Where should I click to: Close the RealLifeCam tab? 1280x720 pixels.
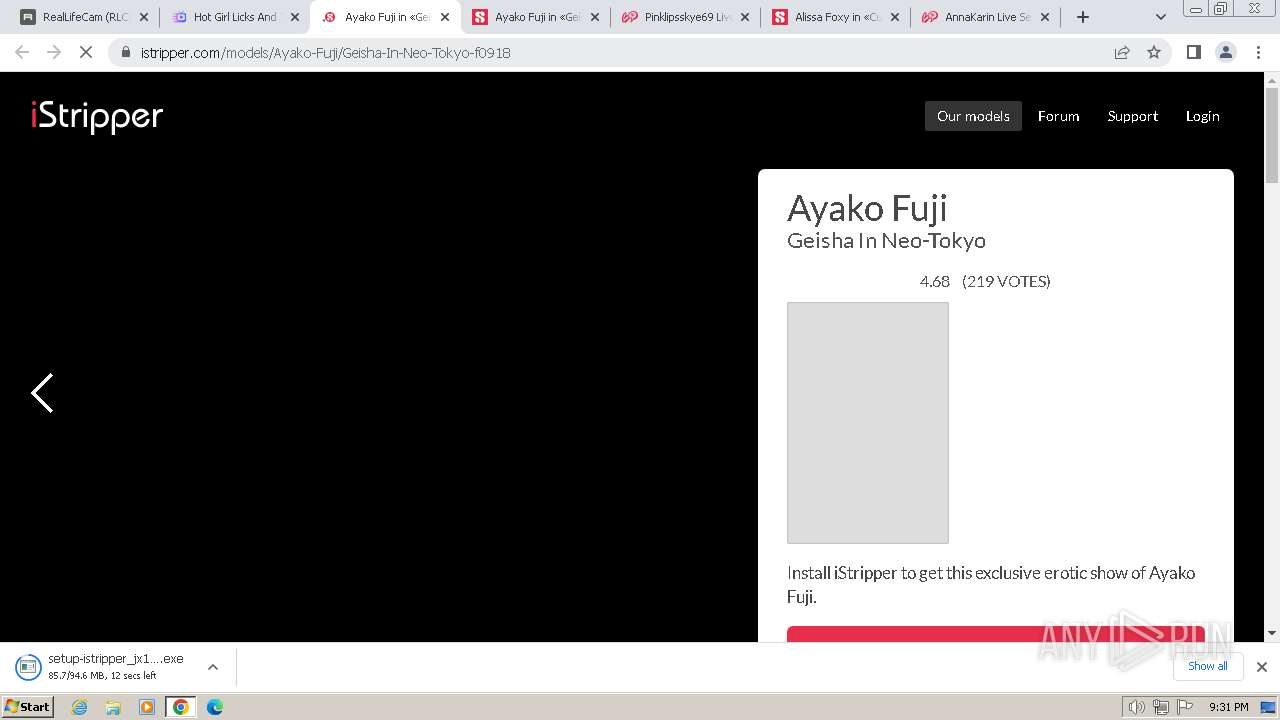coord(144,17)
